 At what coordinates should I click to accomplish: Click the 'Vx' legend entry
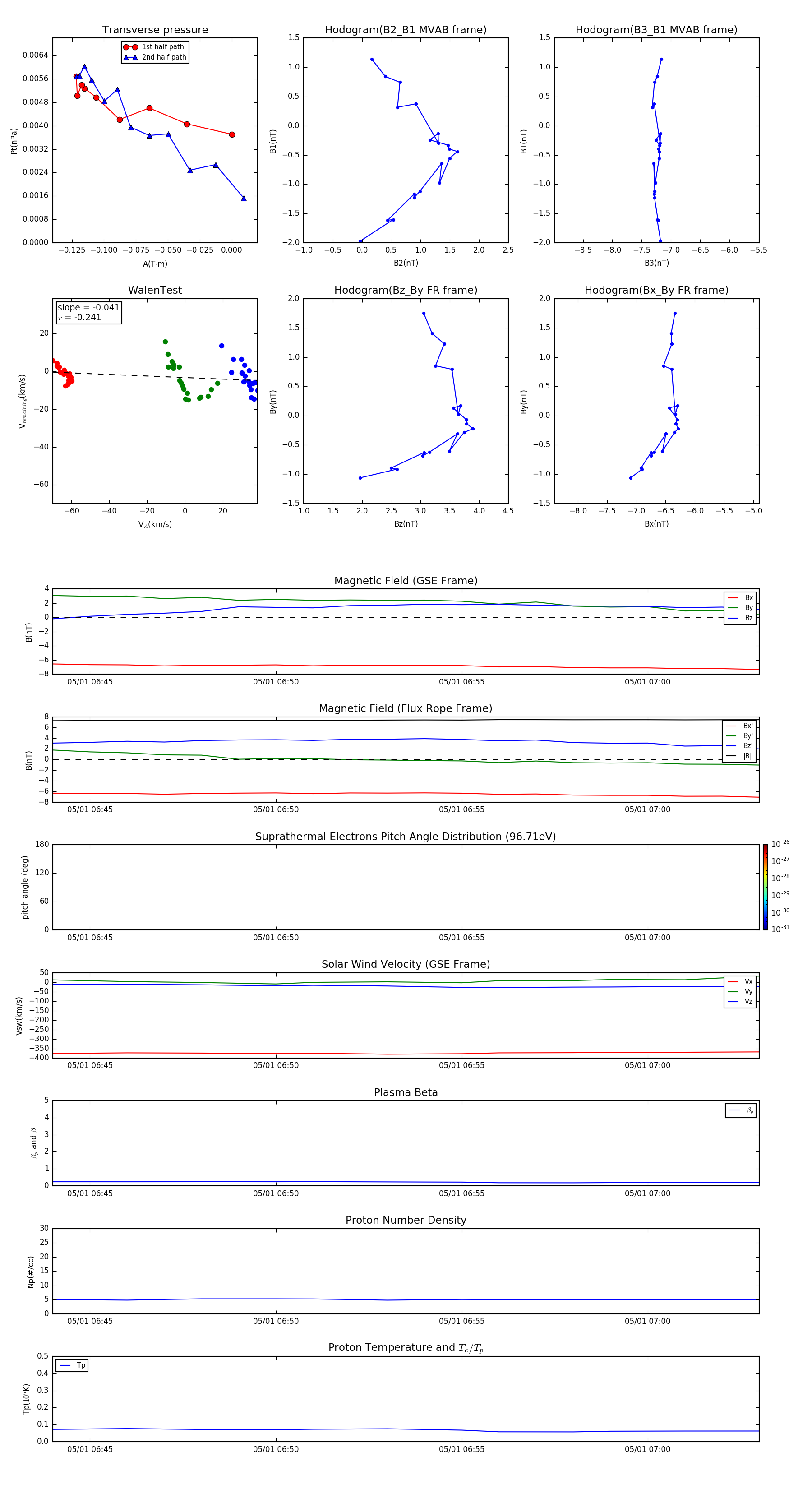[741, 981]
